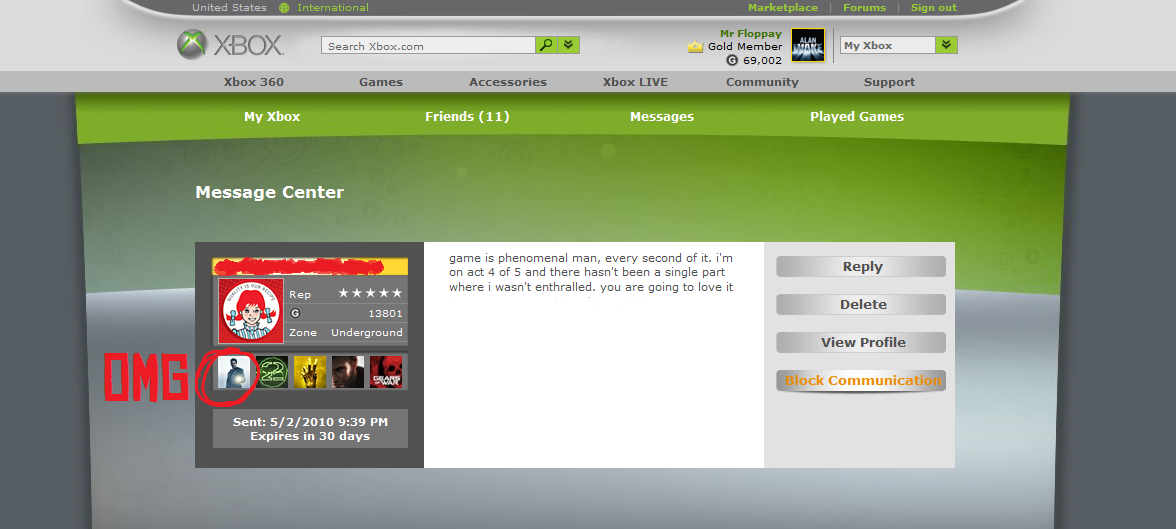Open the Accessories menu

click(x=508, y=82)
